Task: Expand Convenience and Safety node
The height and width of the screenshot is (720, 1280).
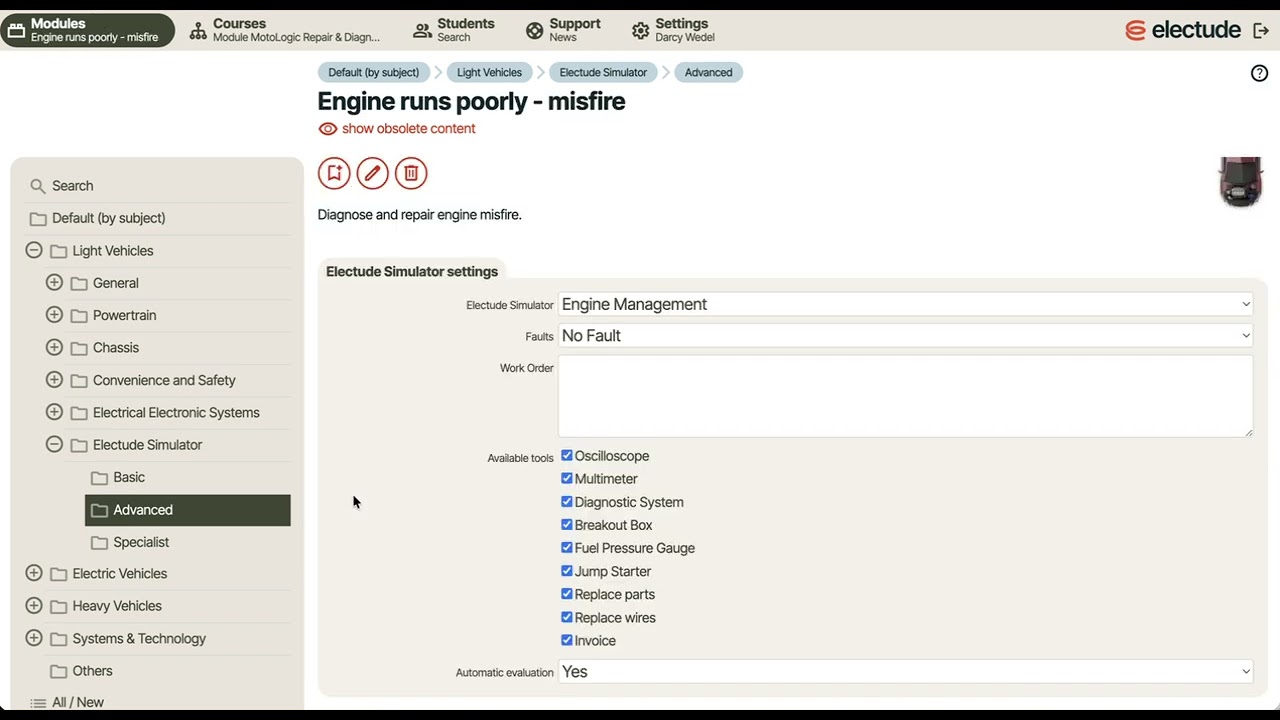Action: point(54,380)
